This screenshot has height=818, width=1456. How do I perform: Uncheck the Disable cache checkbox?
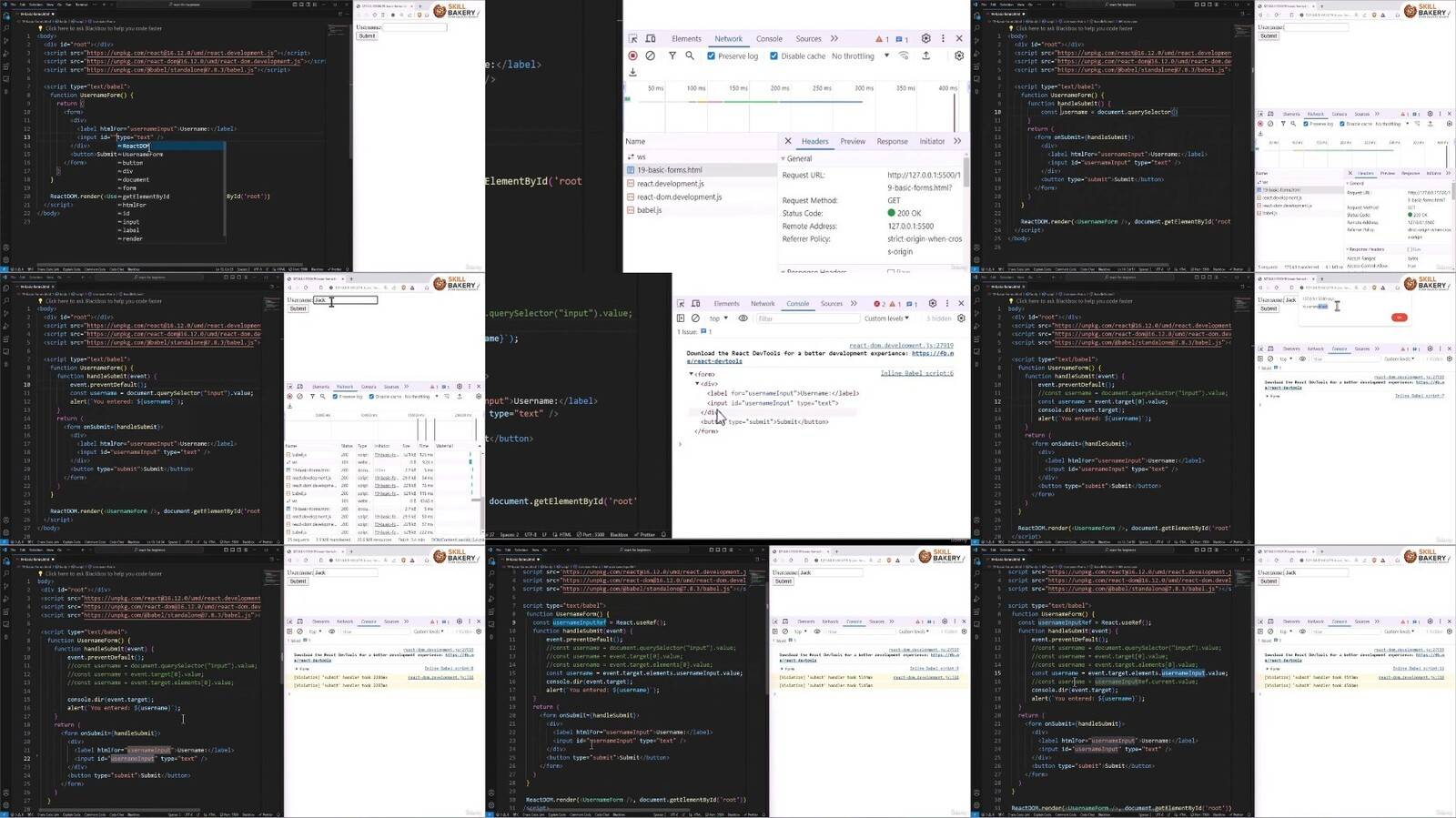773,56
